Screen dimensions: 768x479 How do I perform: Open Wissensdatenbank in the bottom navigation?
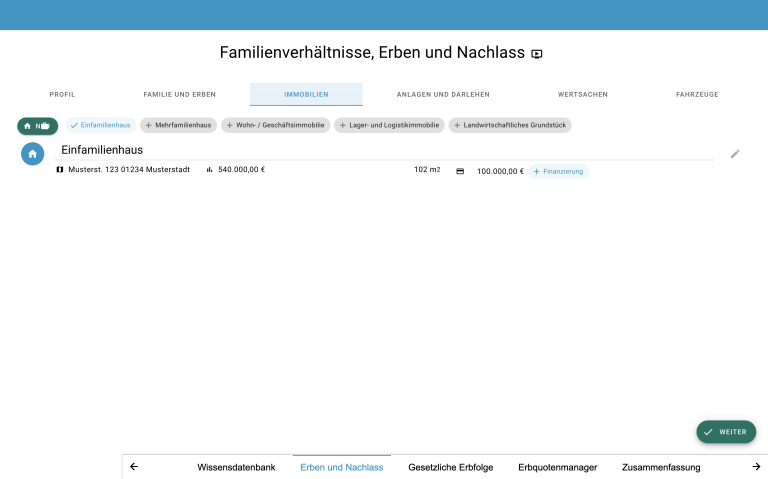pos(236,467)
